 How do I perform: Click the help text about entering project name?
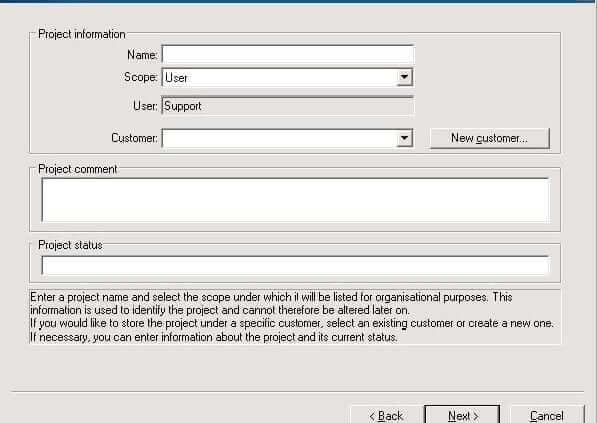pyautogui.click(x=292, y=317)
